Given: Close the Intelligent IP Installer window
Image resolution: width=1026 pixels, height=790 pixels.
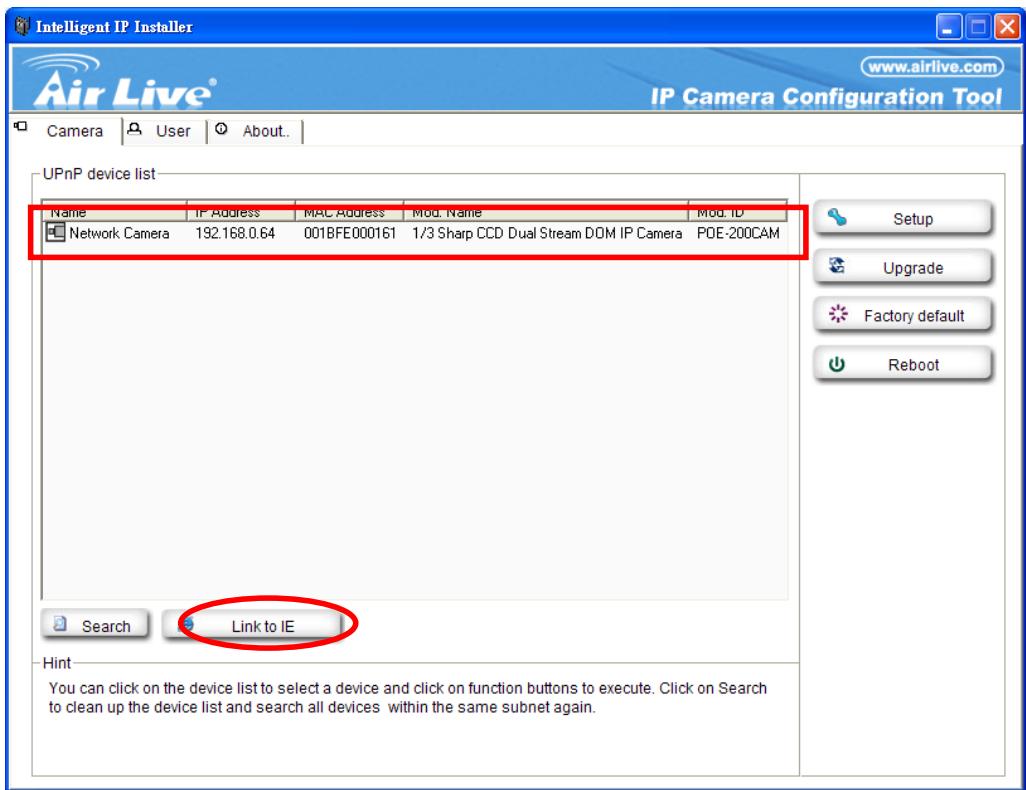Looking at the screenshot, I should click(x=1007, y=27).
